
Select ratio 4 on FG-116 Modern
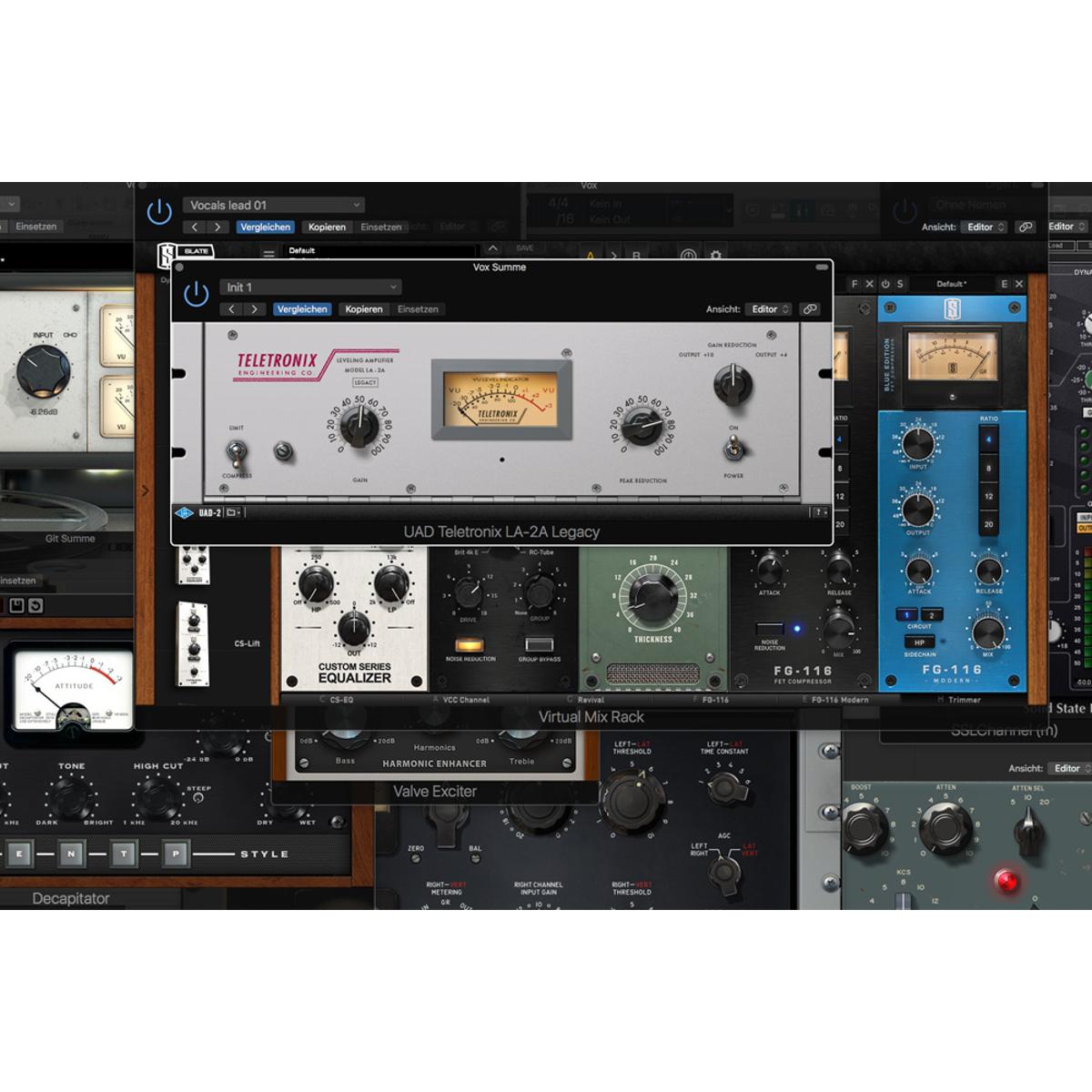click(x=988, y=440)
